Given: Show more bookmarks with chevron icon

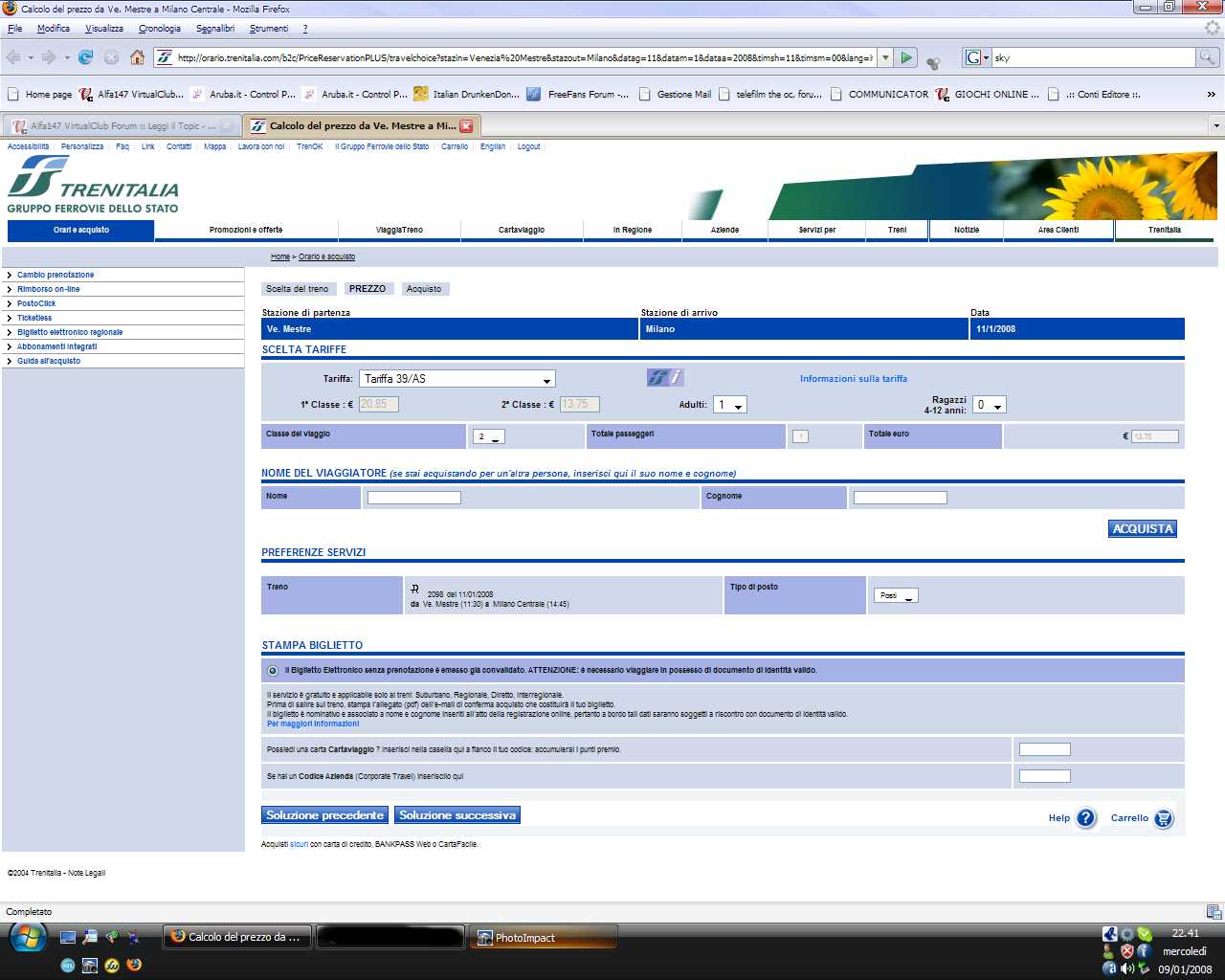Looking at the screenshot, I should 1211,94.
